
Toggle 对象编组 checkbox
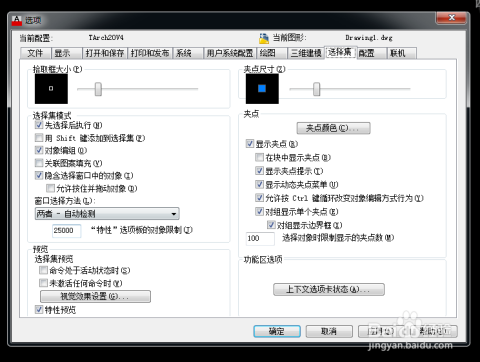click(x=39, y=150)
